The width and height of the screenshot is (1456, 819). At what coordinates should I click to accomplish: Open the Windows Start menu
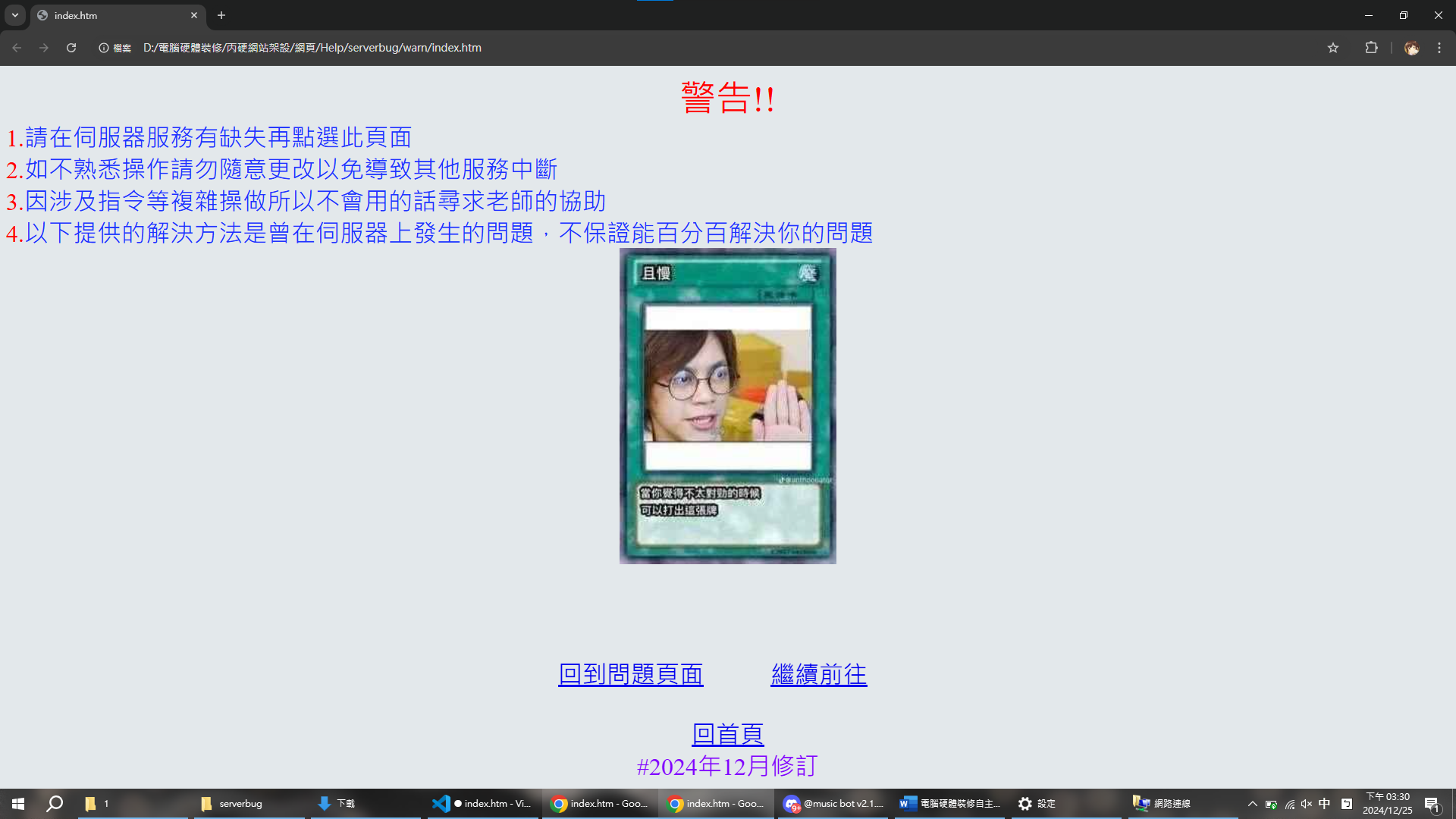click(18, 804)
